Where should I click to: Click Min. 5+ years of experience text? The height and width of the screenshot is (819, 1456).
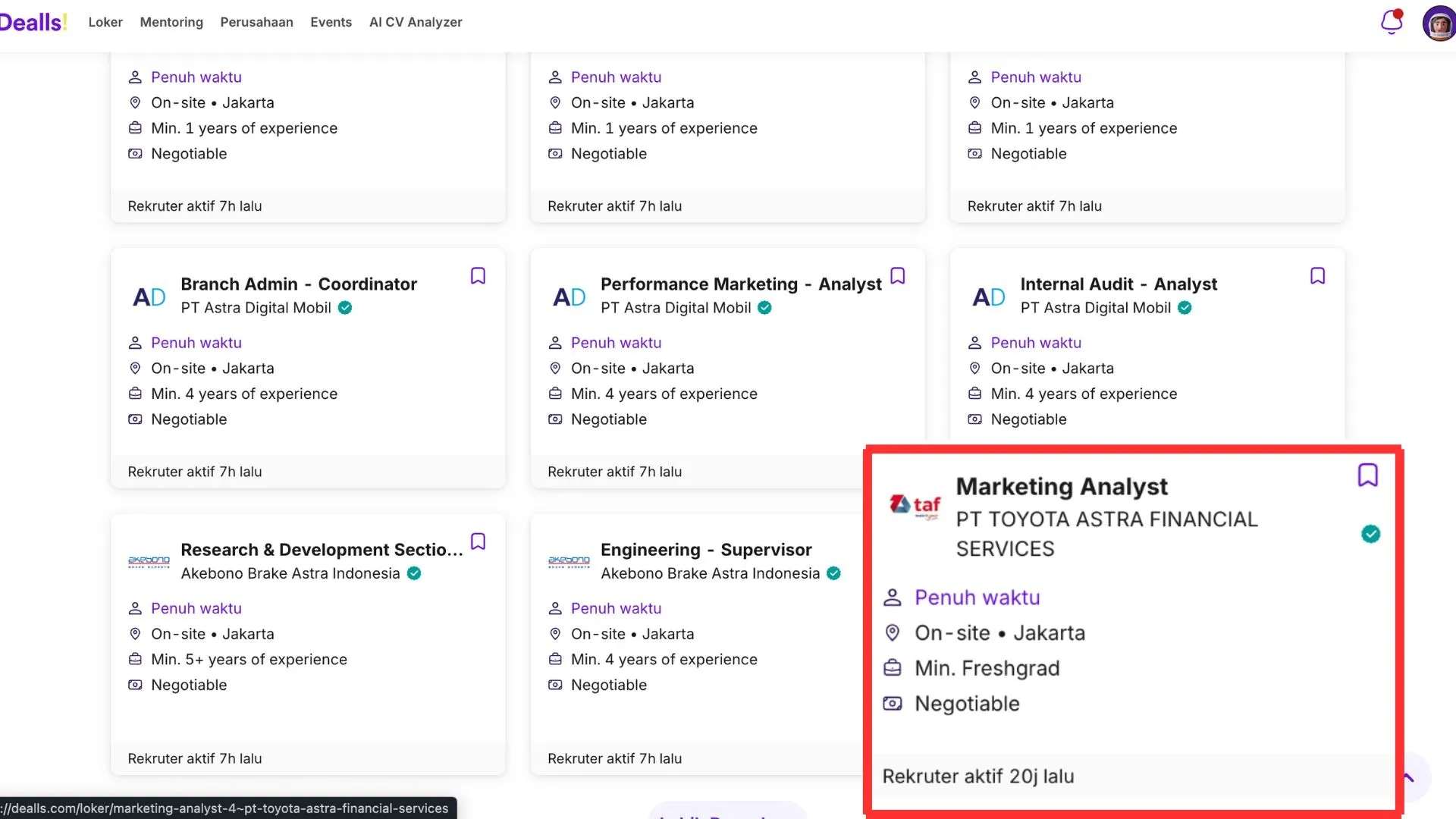click(x=249, y=660)
